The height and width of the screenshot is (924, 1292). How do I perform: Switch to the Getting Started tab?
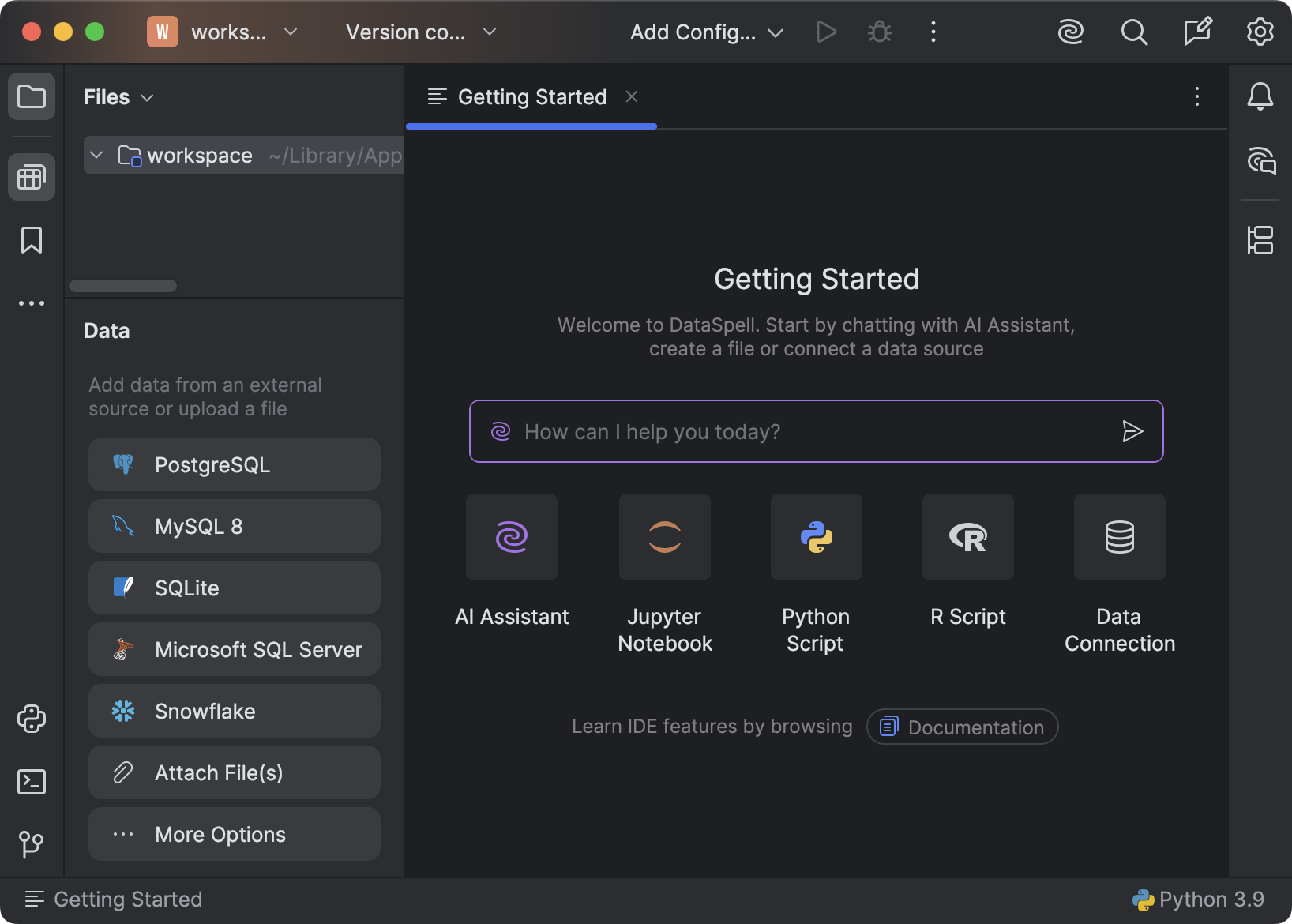pyautogui.click(x=531, y=96)
